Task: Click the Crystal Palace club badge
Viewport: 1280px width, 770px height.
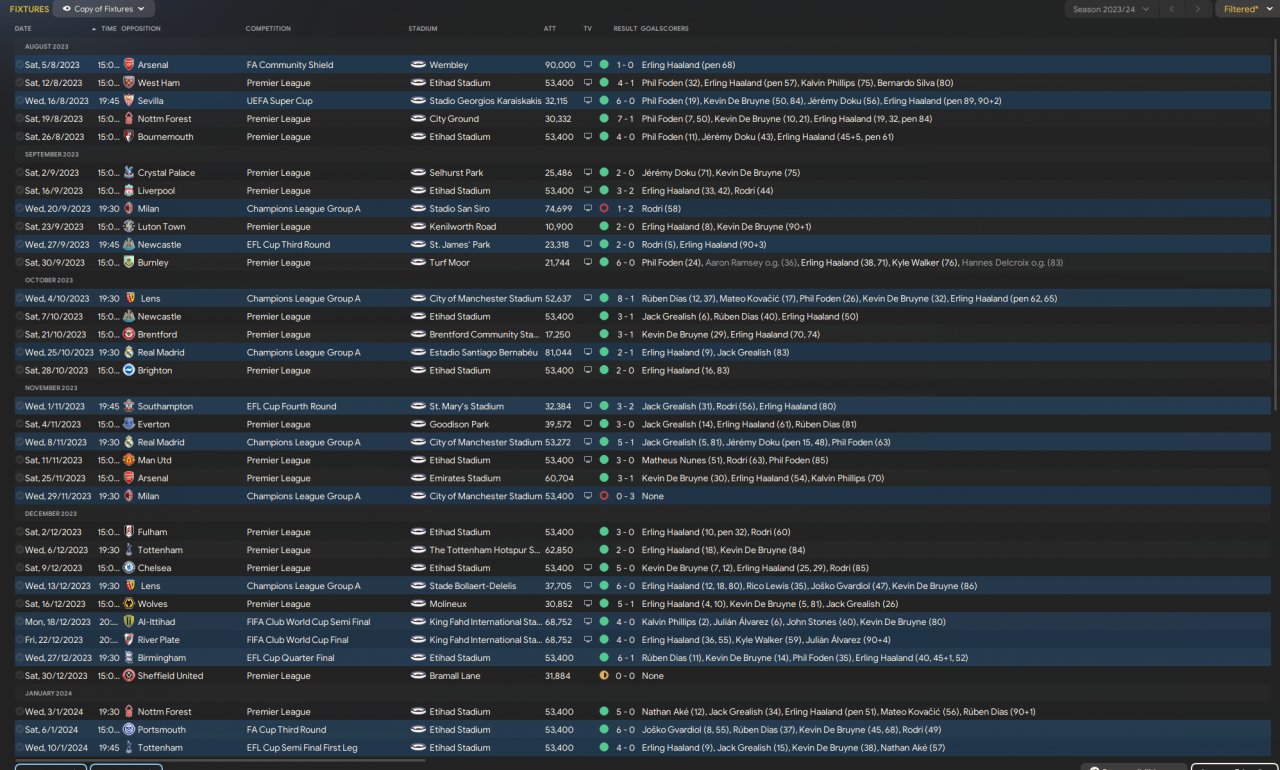Action: [129, 173]
